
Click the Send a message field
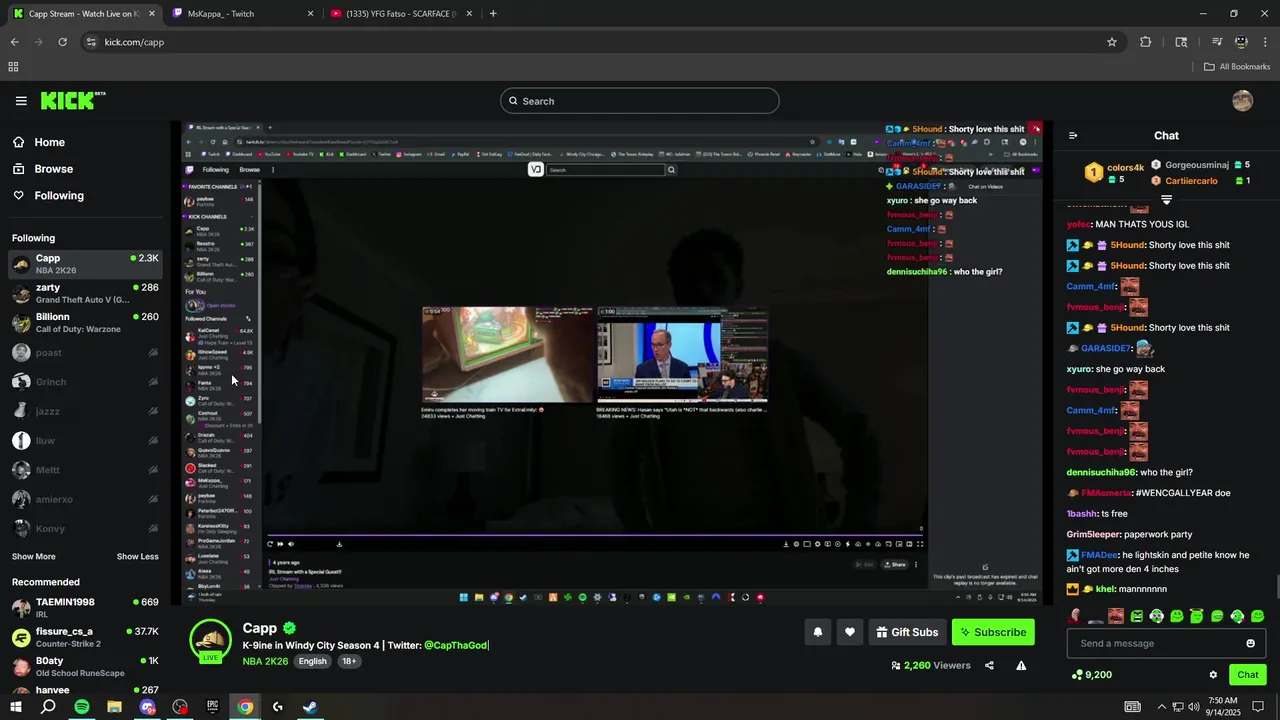1166,643
